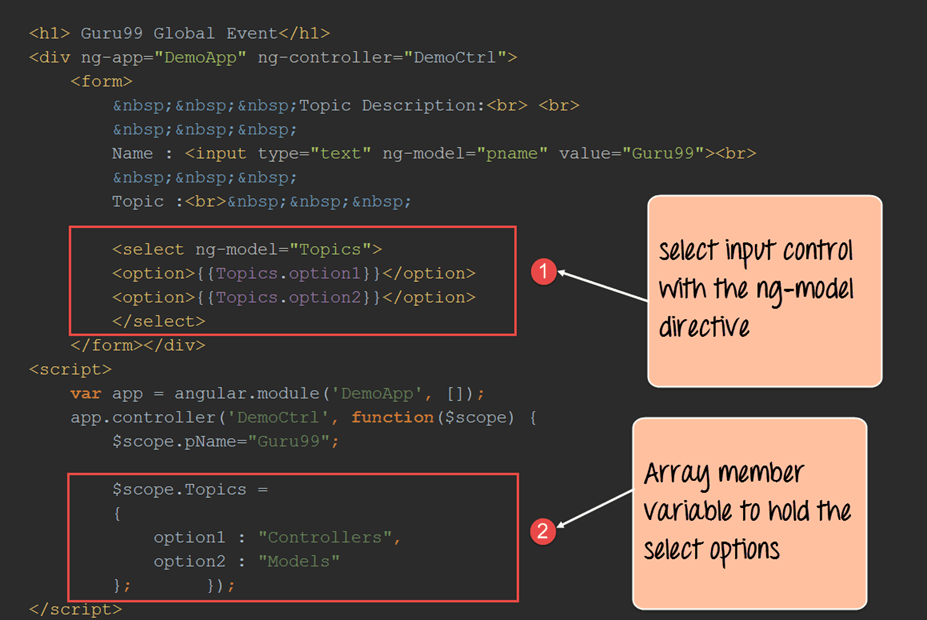Select the 'select input control' callout note
Image resolution: width=927 pixels, height=620 pixels.
pos(764,290)
